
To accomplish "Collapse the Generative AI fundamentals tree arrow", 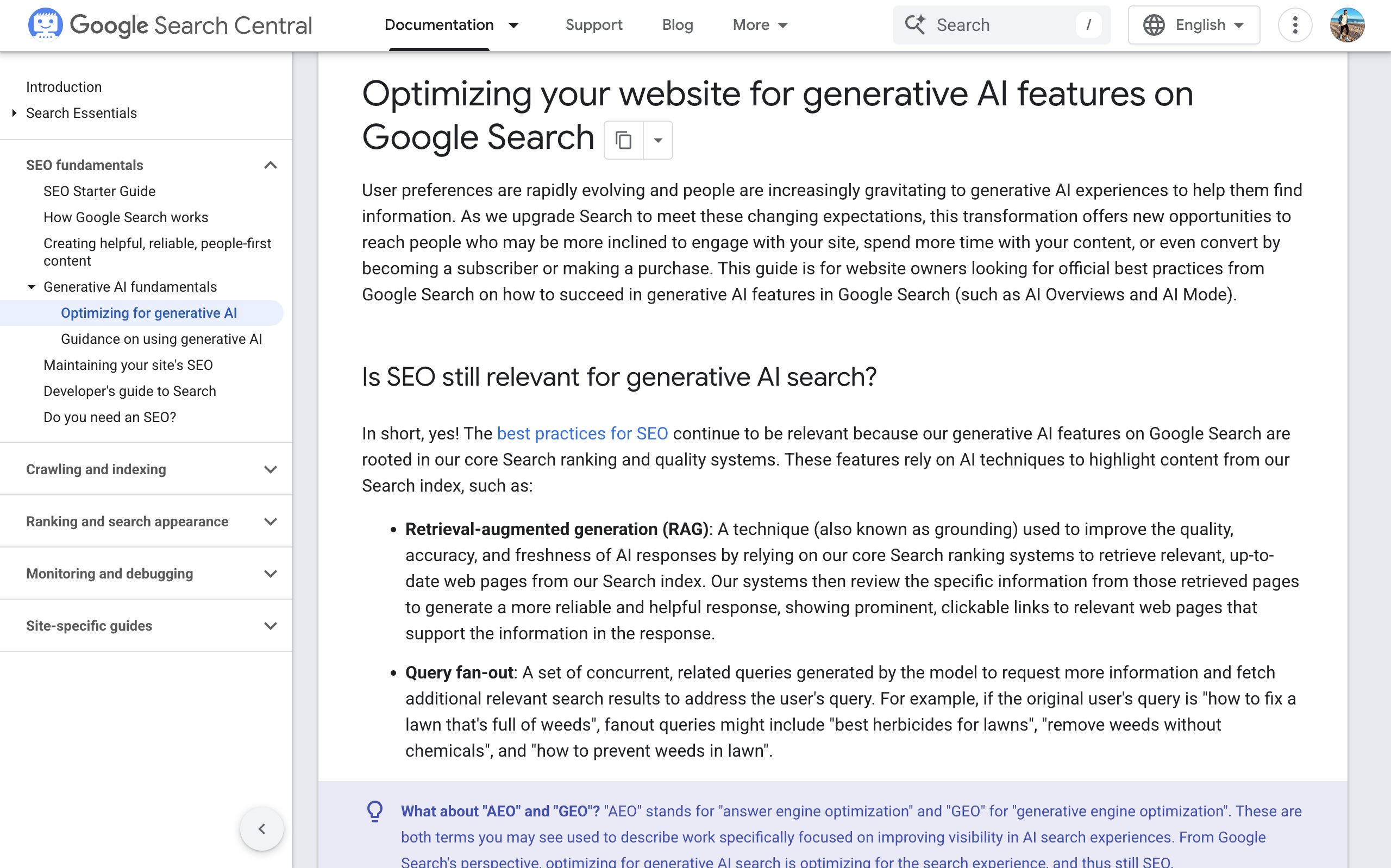I will (32, 287).
